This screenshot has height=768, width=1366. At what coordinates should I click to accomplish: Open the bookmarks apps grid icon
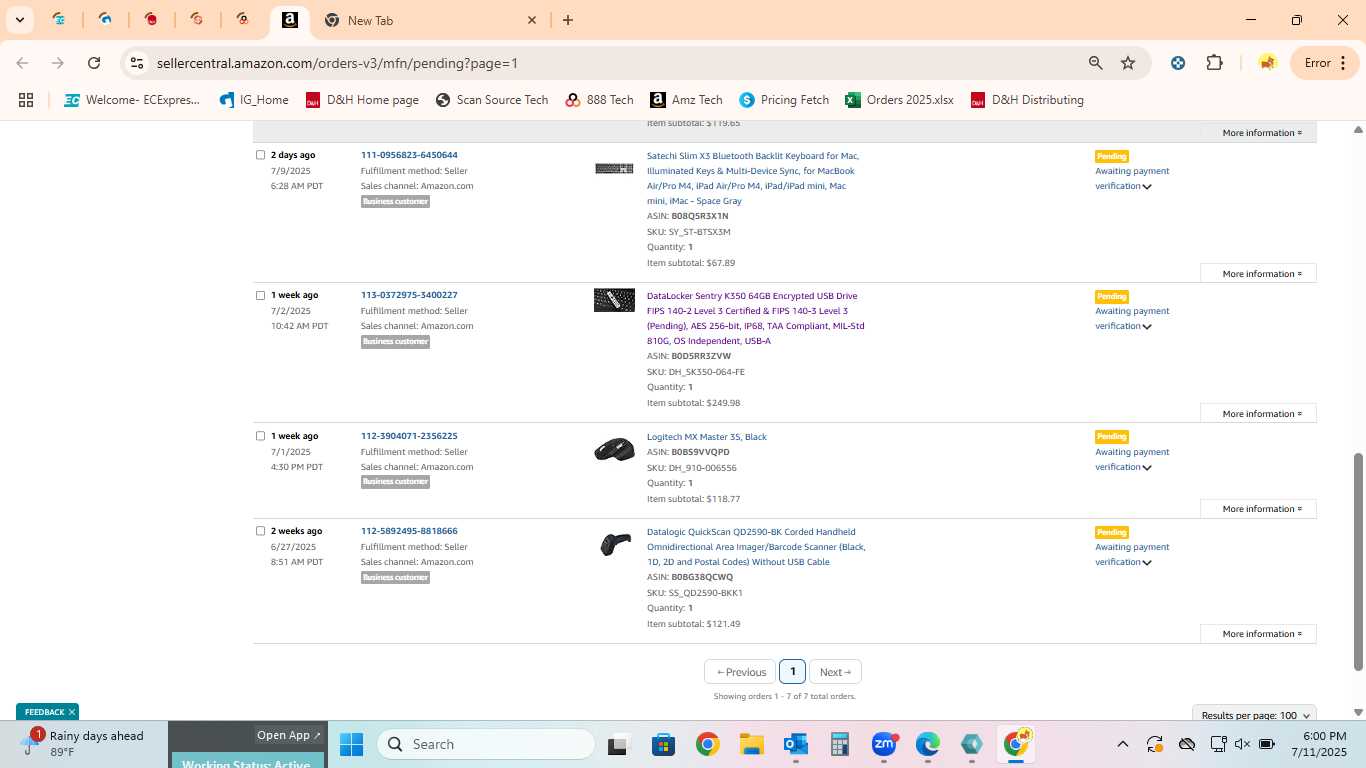pyautogui.click(x=26, y=100)
